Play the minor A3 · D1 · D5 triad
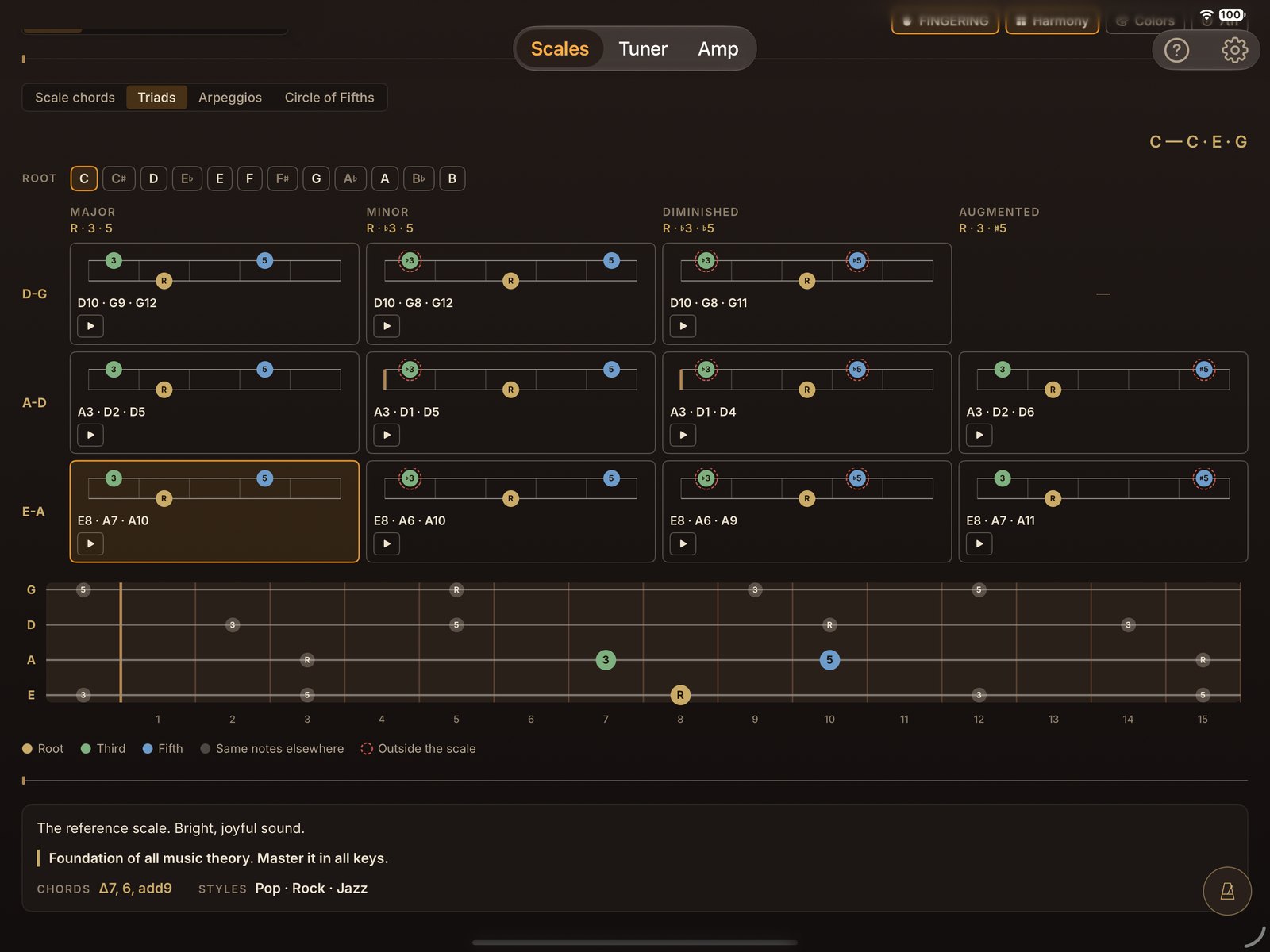Viewport: 1270px width, 952px height. click(387, 435)
